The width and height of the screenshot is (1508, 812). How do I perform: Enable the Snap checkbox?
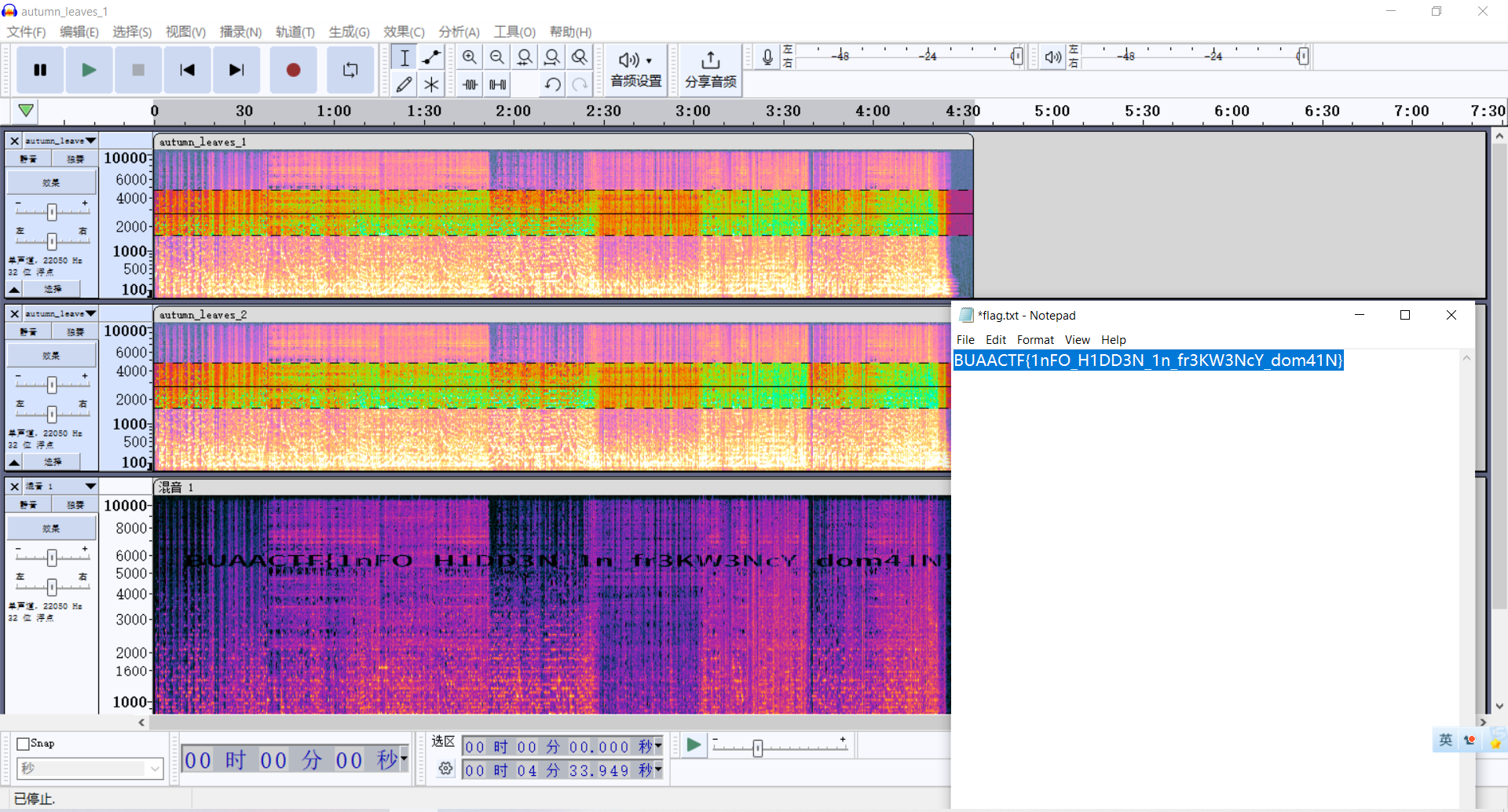[24, 744]
